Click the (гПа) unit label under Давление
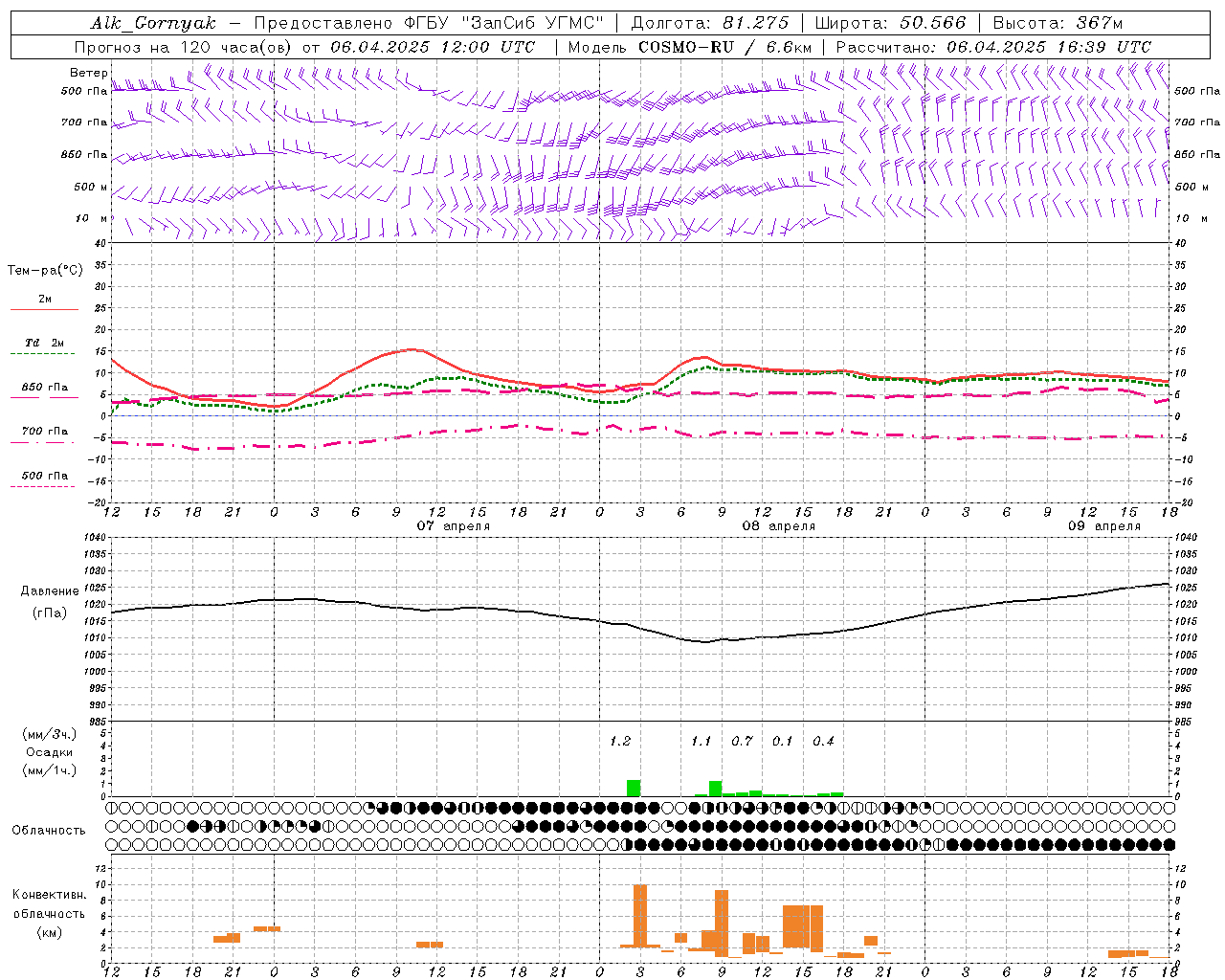1225x980 pixels. 50,612
